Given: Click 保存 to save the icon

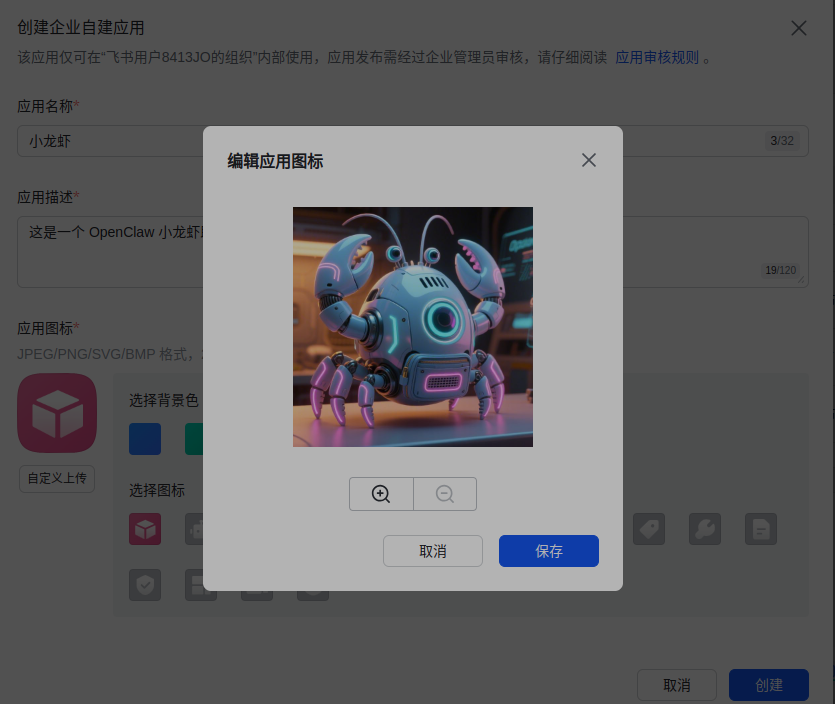Looking at the screenshot, I should 549,551.
